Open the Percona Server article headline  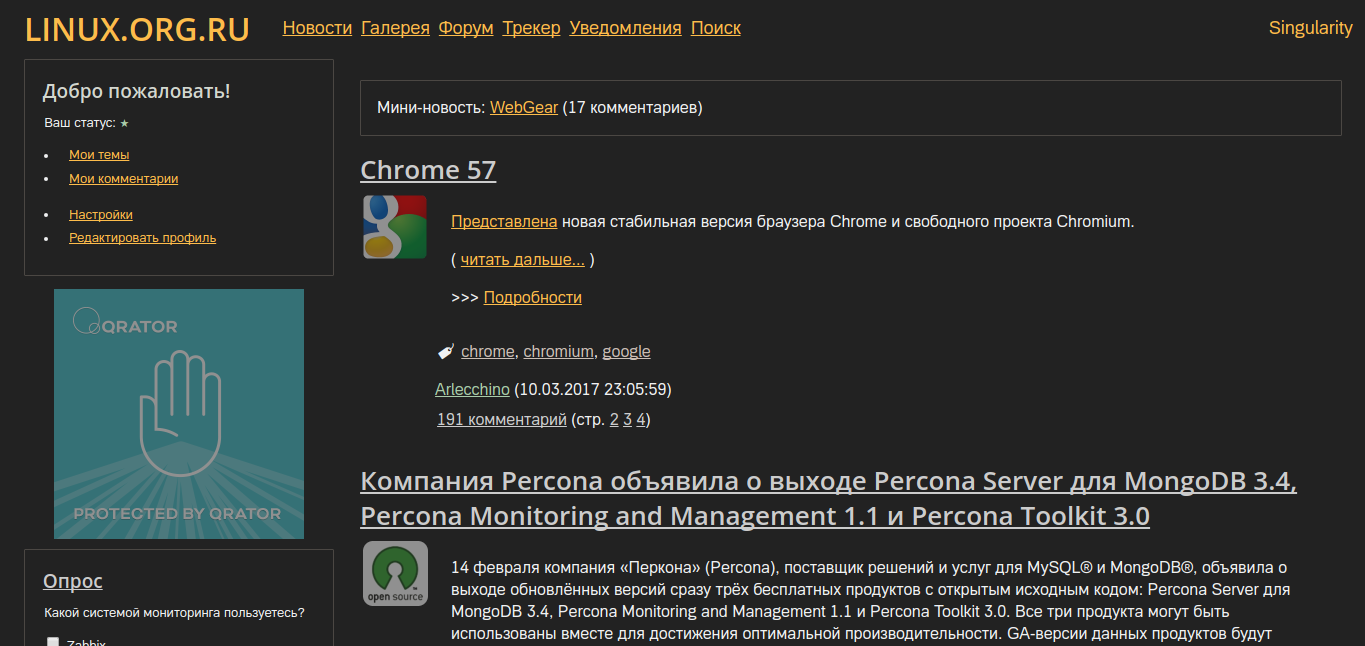coord(828,499)
